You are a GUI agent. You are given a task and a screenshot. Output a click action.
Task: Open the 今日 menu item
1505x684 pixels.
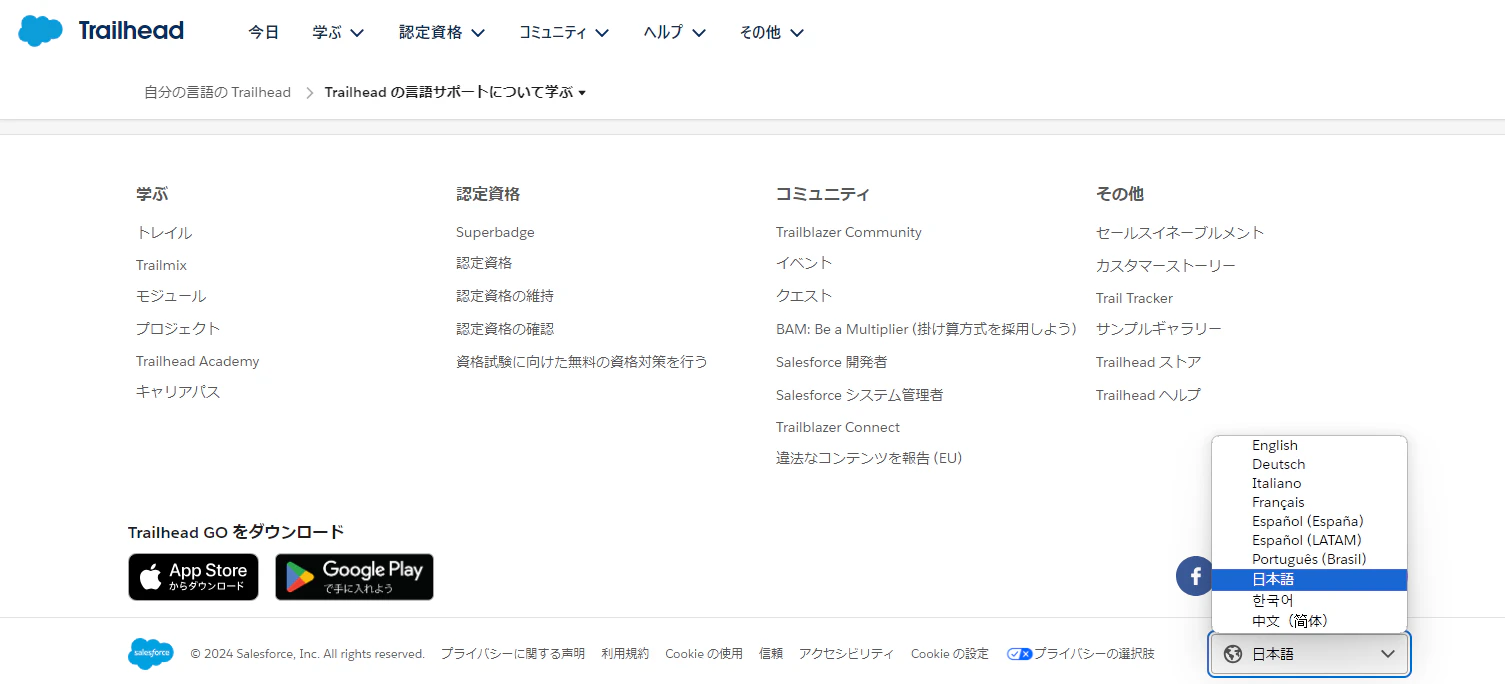[264, 32]
